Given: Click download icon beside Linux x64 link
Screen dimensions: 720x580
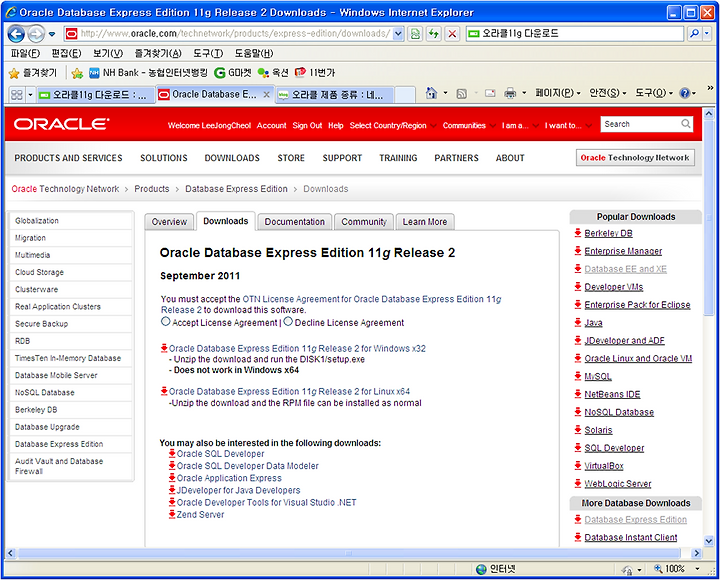Looking at the screenshot, I should 164,391.
